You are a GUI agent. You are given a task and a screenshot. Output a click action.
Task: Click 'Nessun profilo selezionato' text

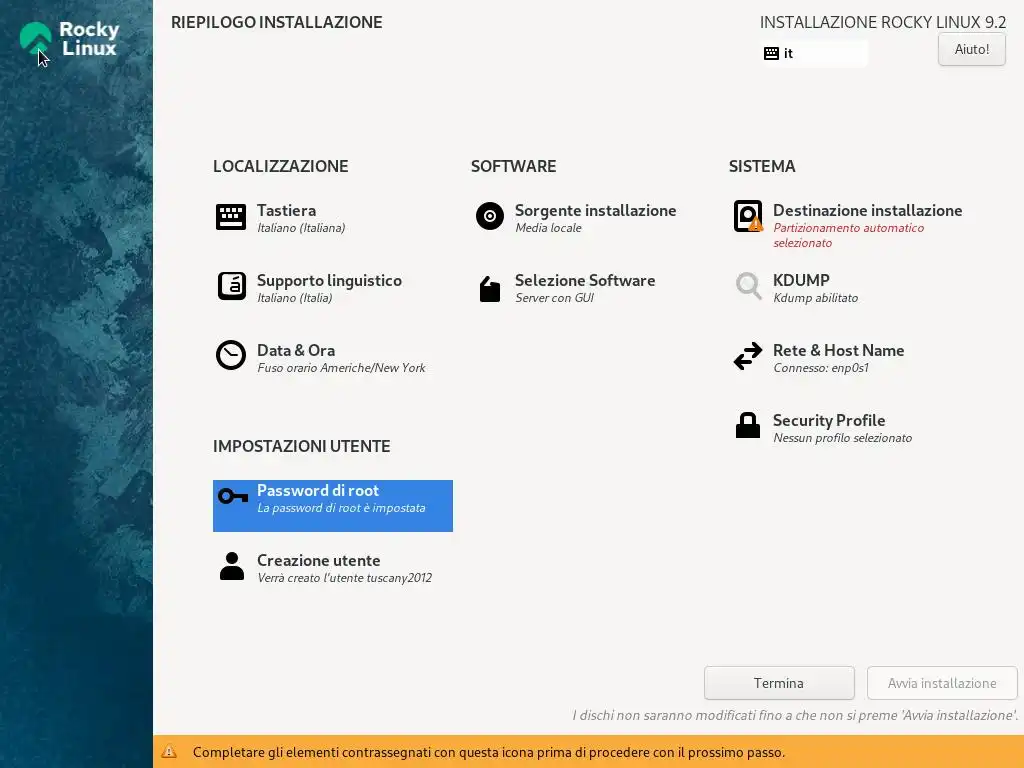[x=842, y=438]
